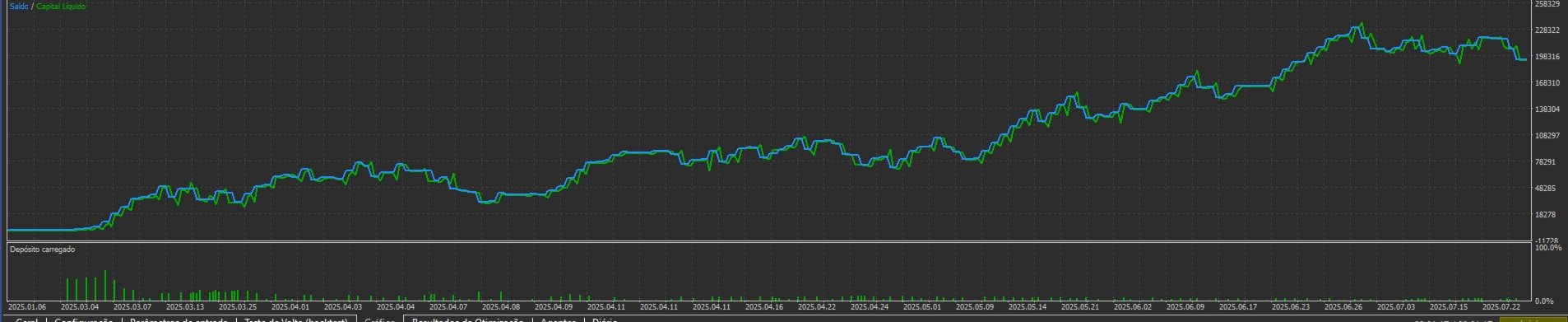Select the Parâmetros de entrada tab
Image resolution: width=1568 pixels, height=322 pixels.
point(179,320)
